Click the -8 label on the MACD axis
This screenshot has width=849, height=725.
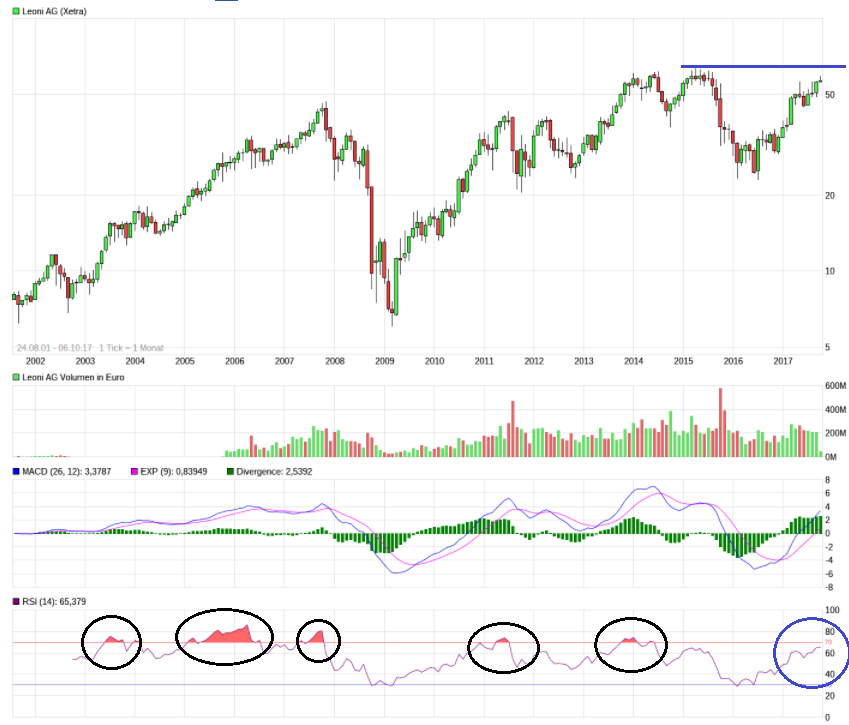829,587
